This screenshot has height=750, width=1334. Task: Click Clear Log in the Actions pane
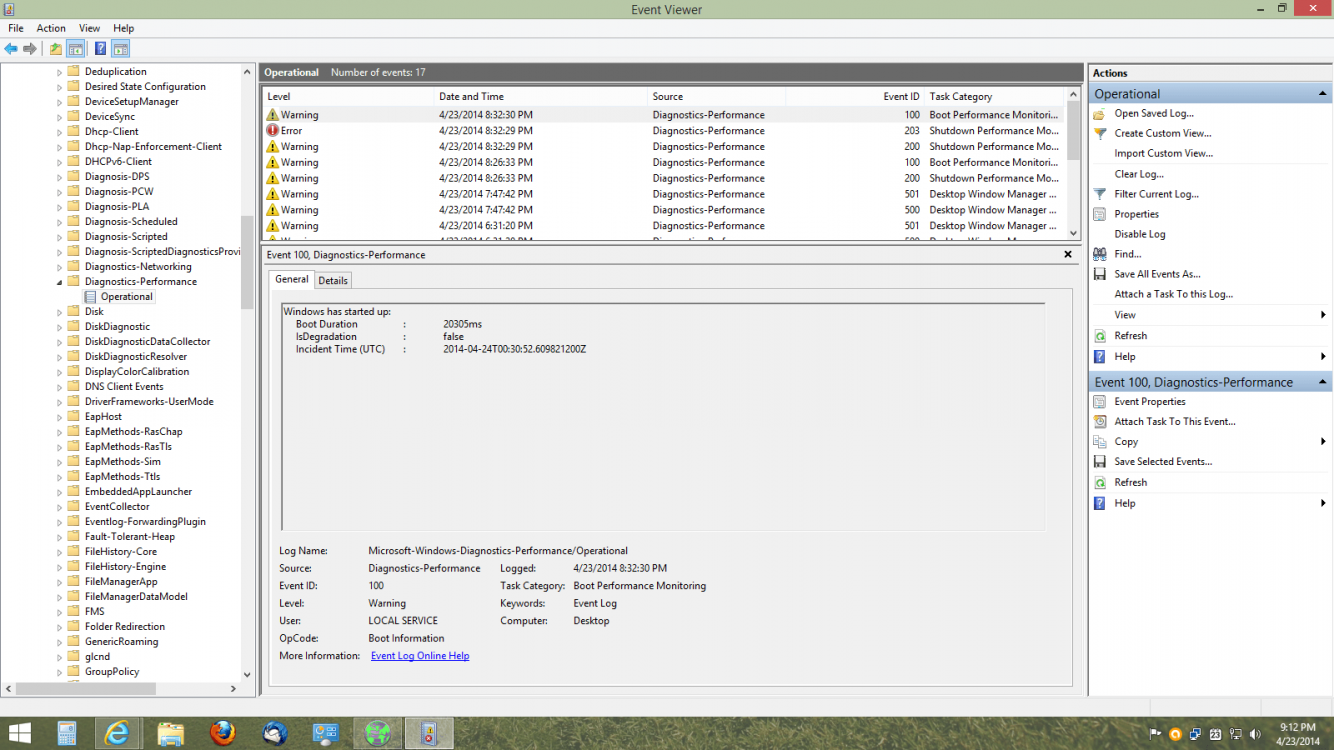click(1138, 174)
